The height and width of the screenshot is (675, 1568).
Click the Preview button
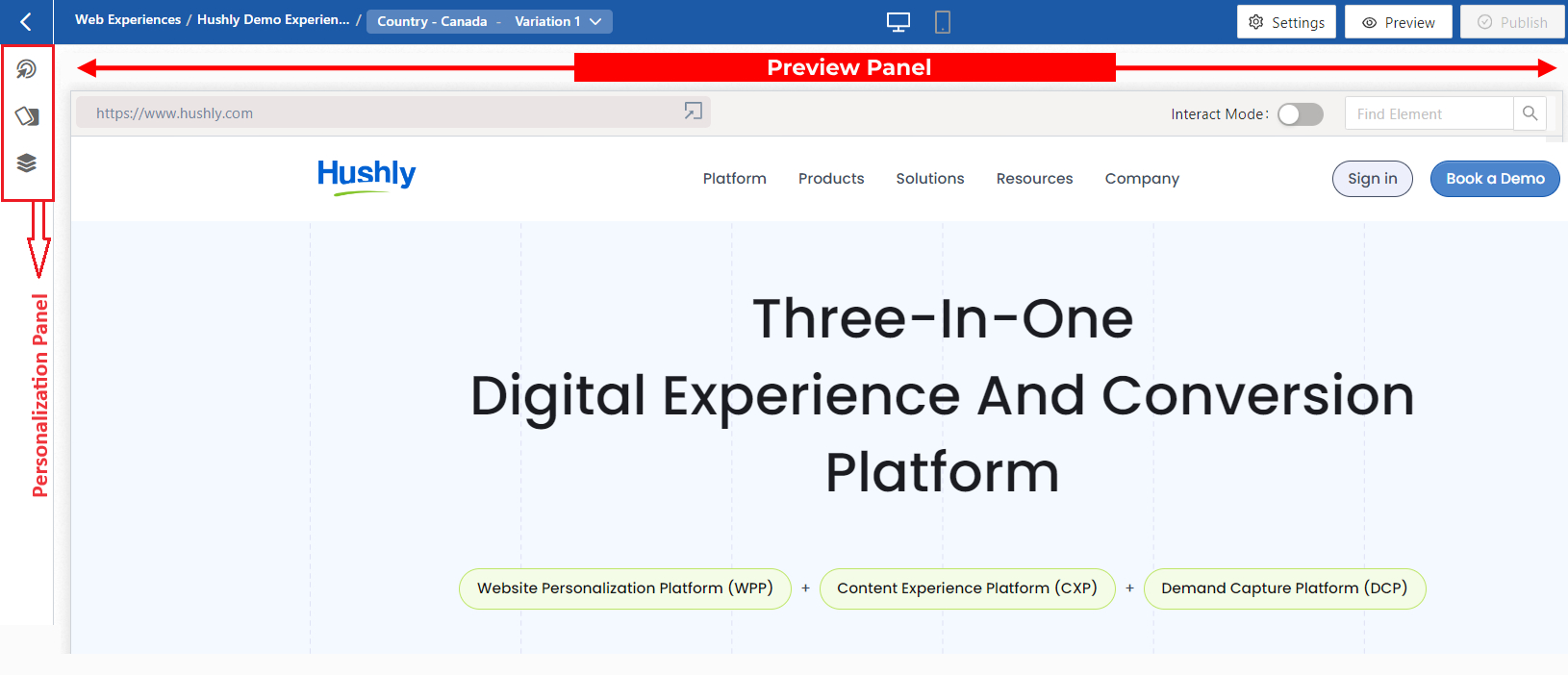pos(1399,22)
